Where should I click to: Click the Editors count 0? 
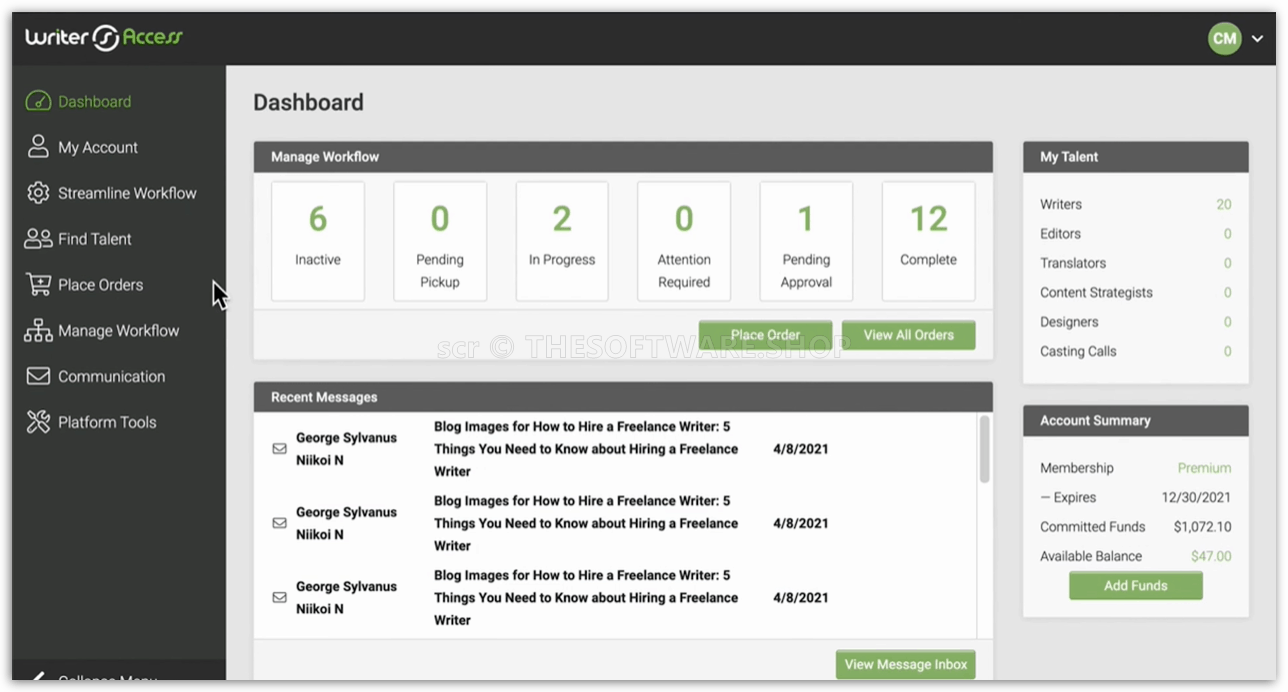(x=1228, y=234)
